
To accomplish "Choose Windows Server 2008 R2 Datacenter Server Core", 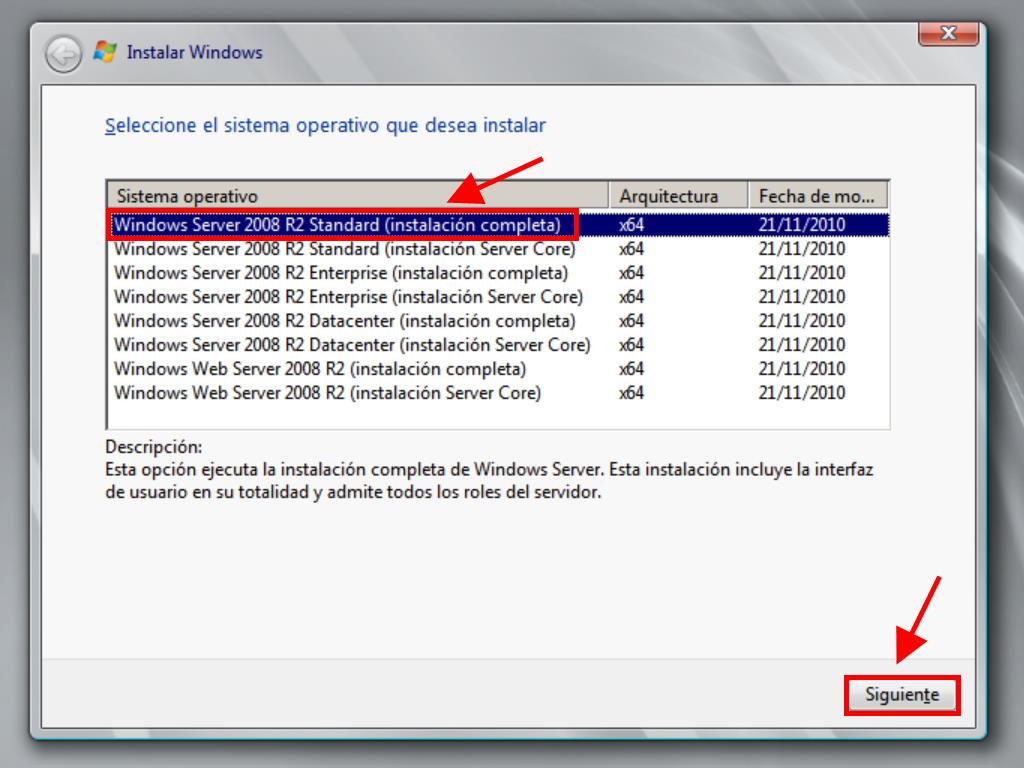I will coord(352,345).
